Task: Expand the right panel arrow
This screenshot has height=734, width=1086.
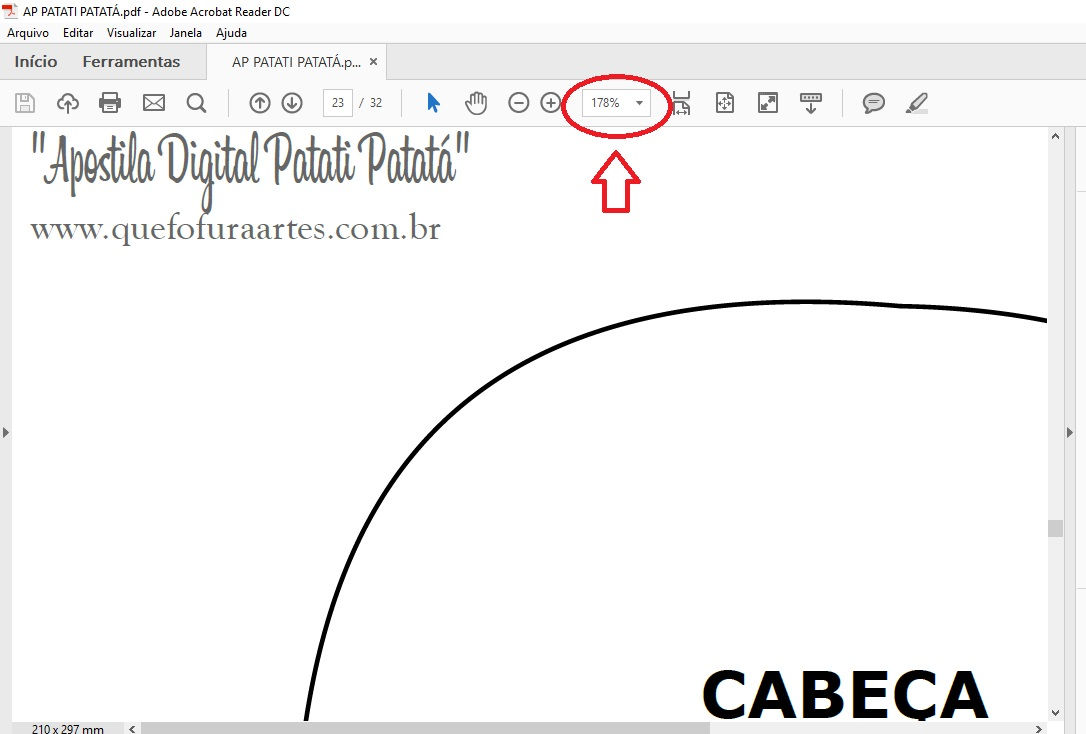Action: [x=1071, y=432]
